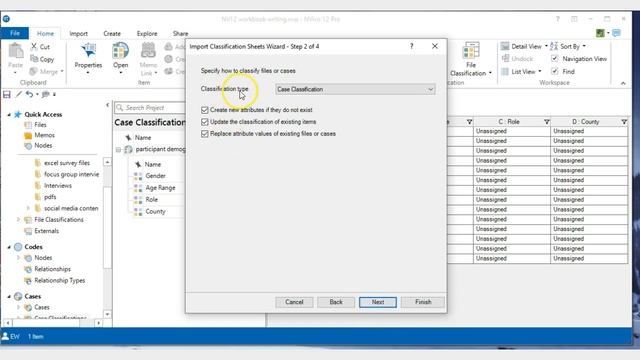Expand the social media content folder

tap(28, 208)
